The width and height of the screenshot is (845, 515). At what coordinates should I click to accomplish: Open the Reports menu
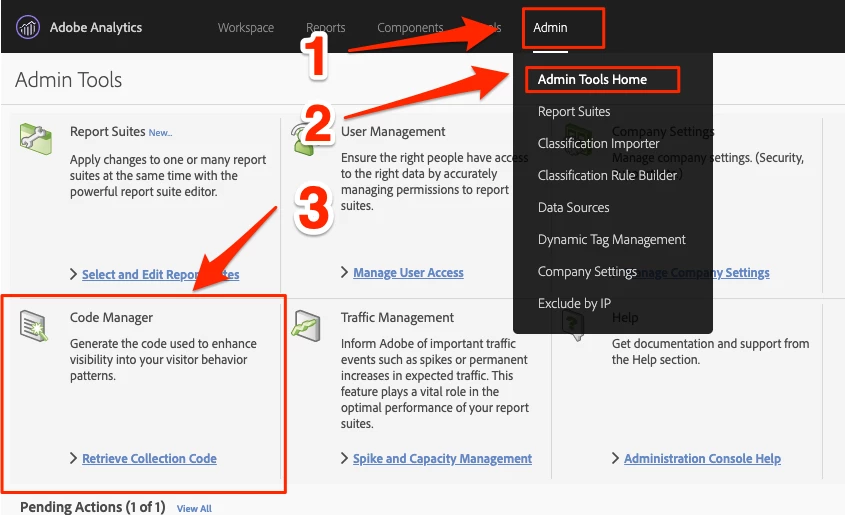pos(325,27)
